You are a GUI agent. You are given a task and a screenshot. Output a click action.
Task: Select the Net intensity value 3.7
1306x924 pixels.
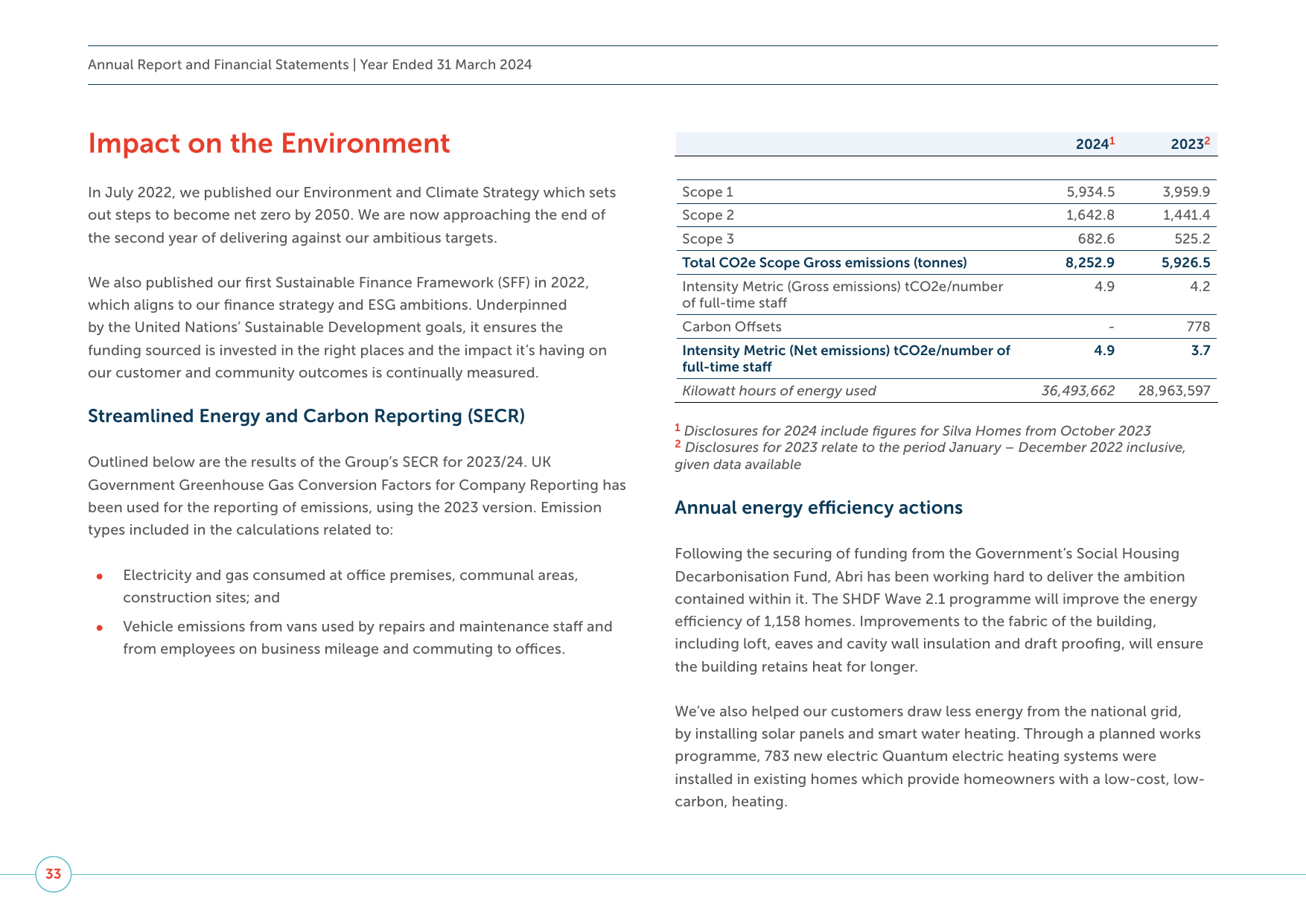tap(1200, 351)
